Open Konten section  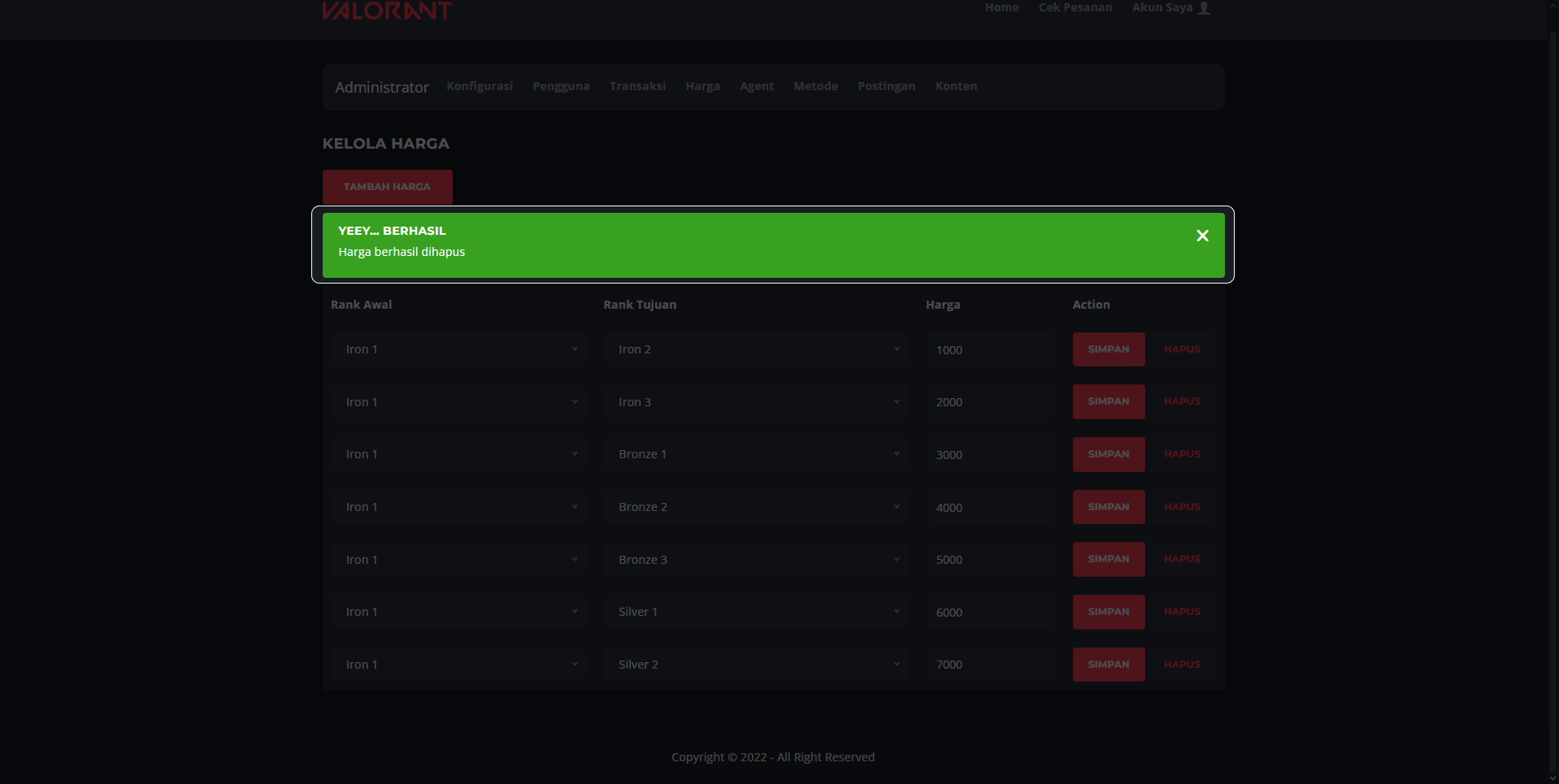pos(956,86)
